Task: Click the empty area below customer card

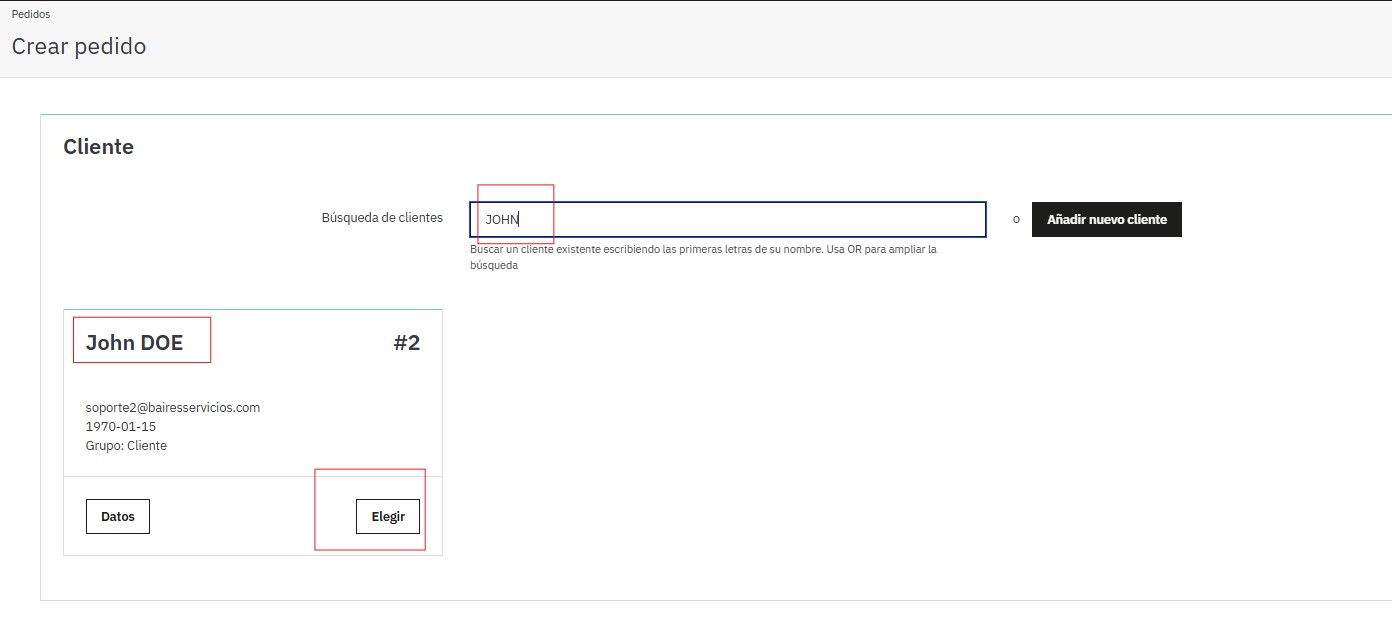Action: (x=252, y=578)
